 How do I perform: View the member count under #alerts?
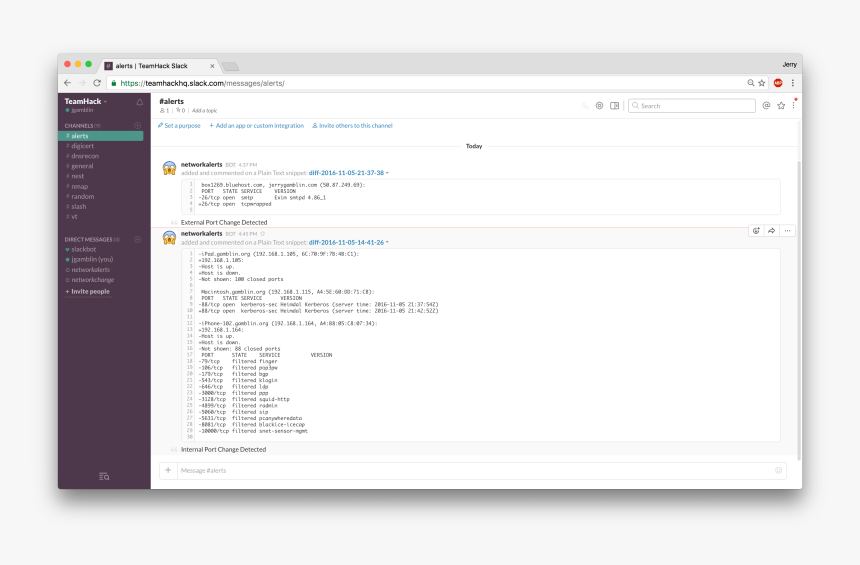tap(164, 110)
